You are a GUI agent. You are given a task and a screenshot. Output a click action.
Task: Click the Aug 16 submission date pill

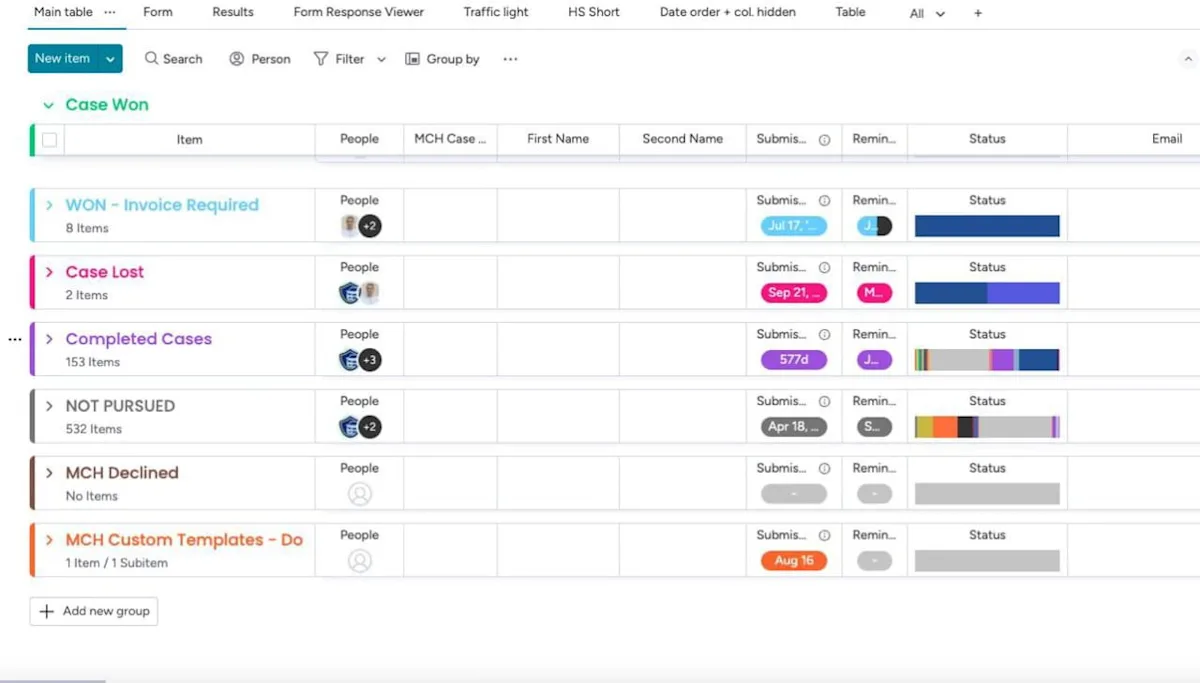[794, 561]
